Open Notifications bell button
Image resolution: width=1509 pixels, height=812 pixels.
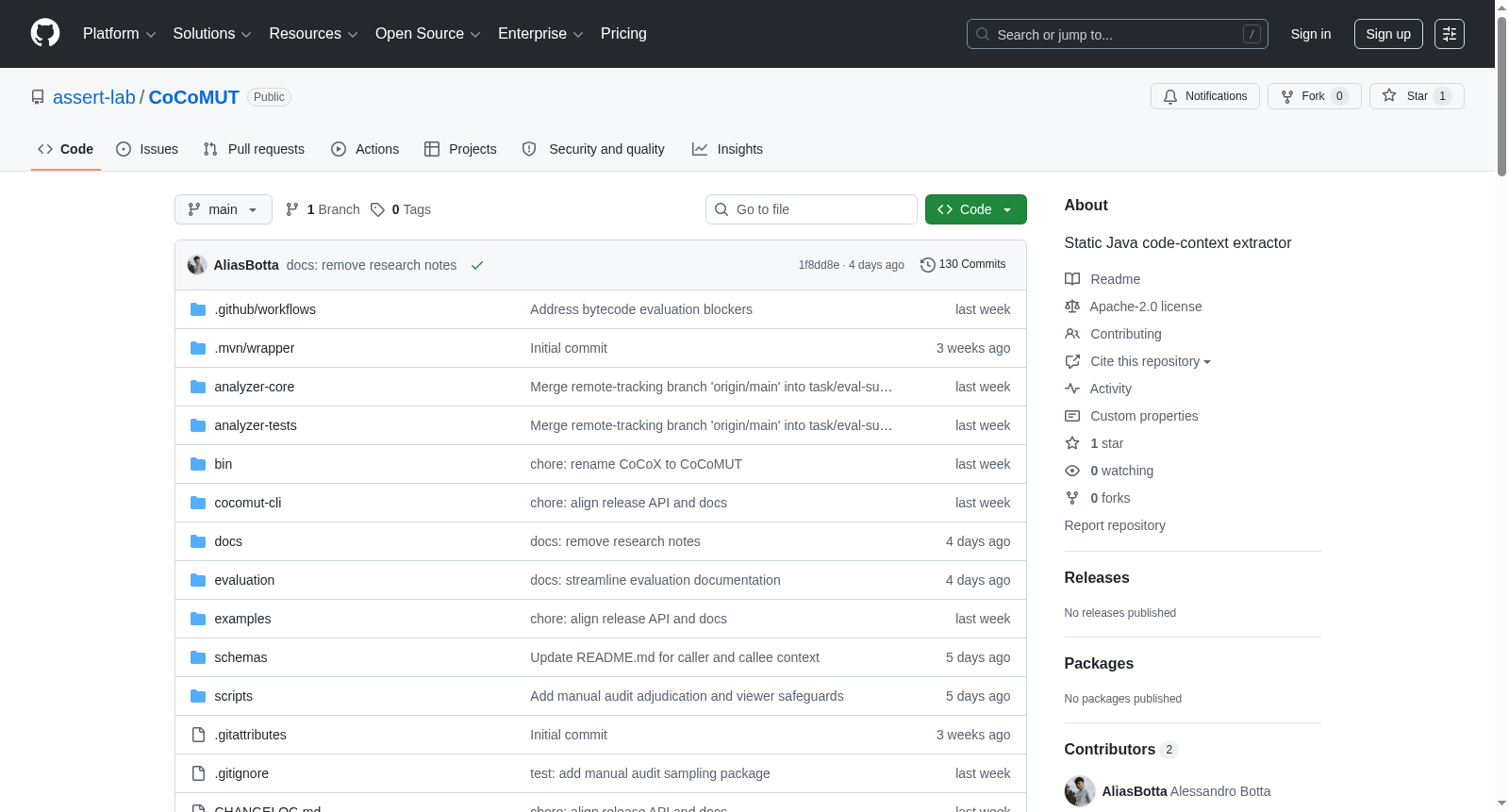(1204, 96)
